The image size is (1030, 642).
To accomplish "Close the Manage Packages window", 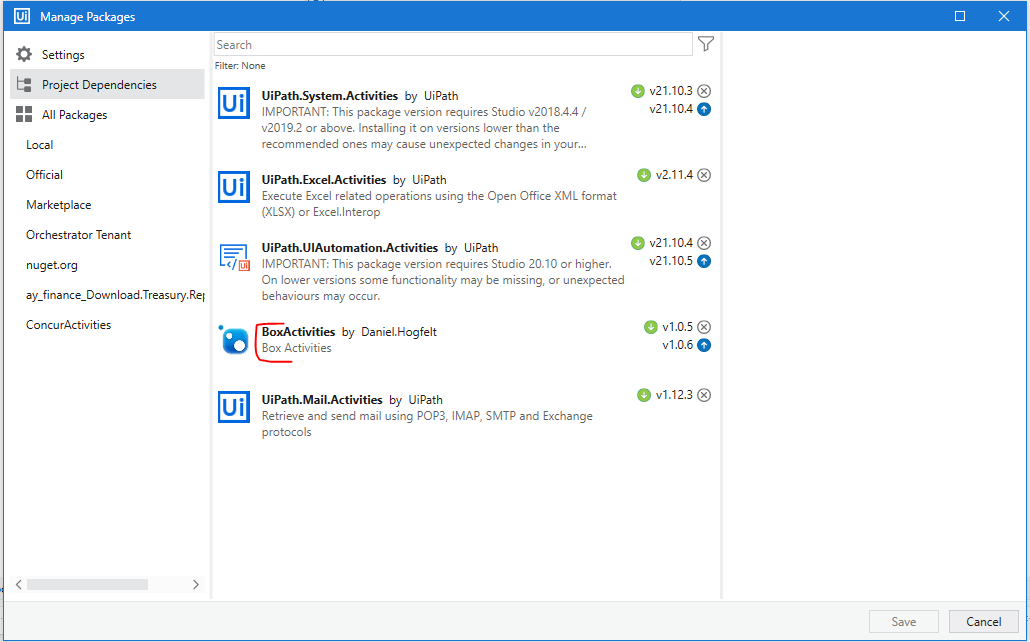I will pyautogui.click(x=1004, y=16).
